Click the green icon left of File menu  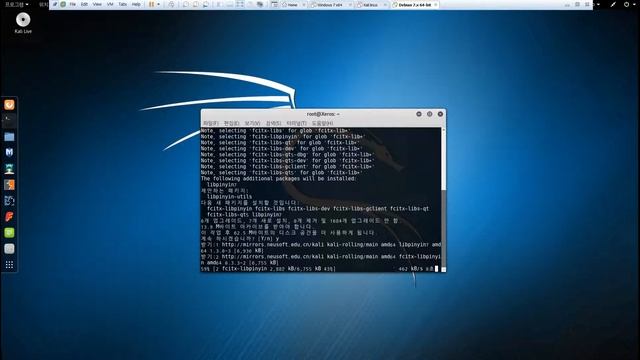[x=63, y=4]
